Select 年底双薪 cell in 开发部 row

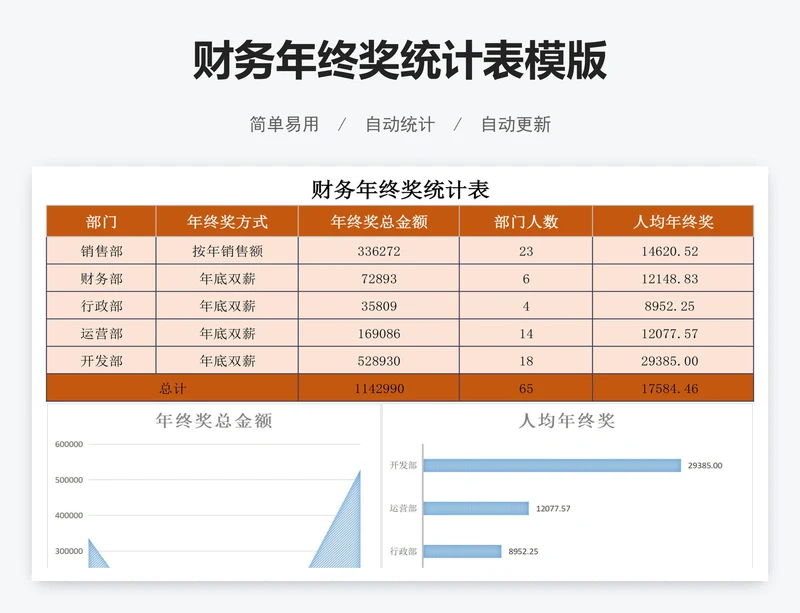point(227,361)
